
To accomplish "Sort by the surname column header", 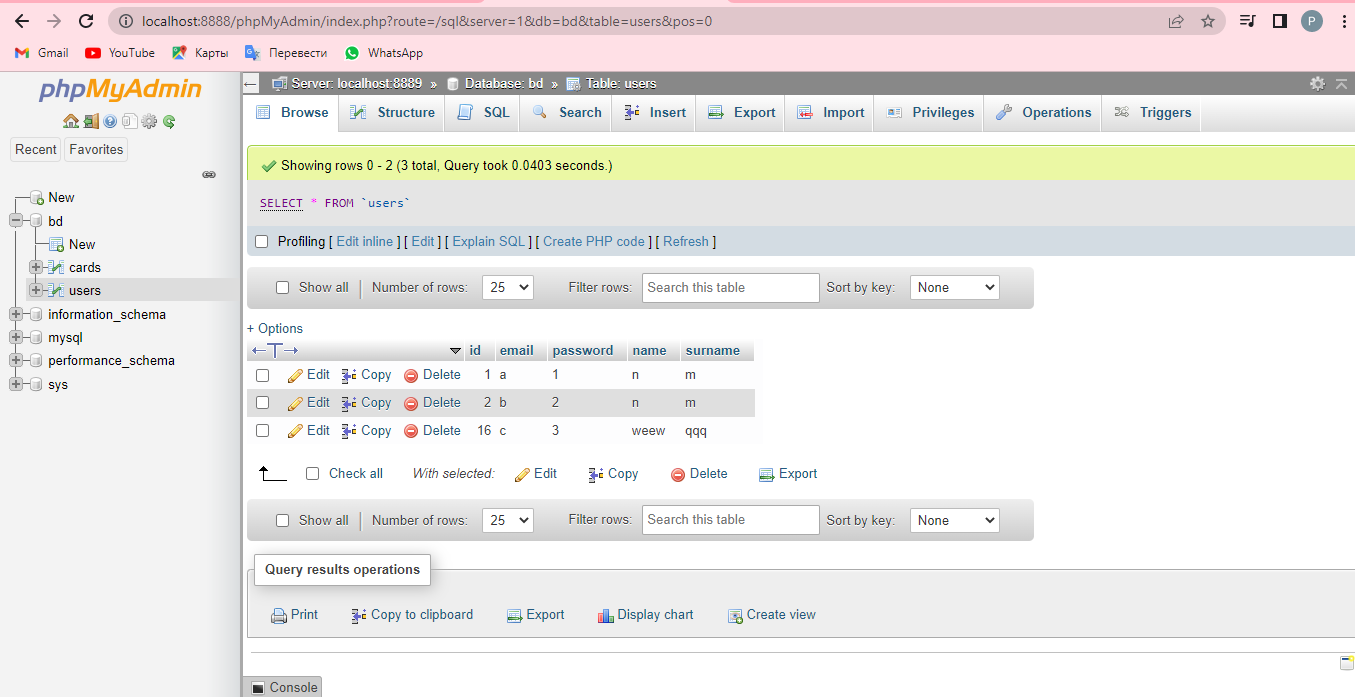I will click(713, 351).
